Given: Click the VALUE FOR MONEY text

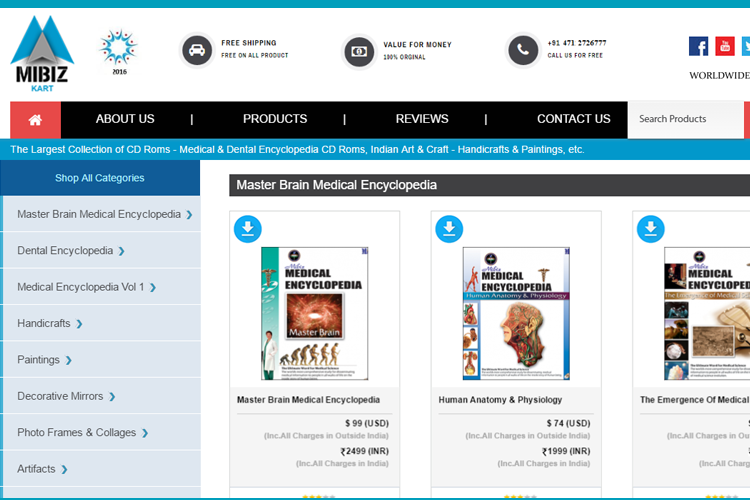Looking at the screenshot, I should [417, 44].
